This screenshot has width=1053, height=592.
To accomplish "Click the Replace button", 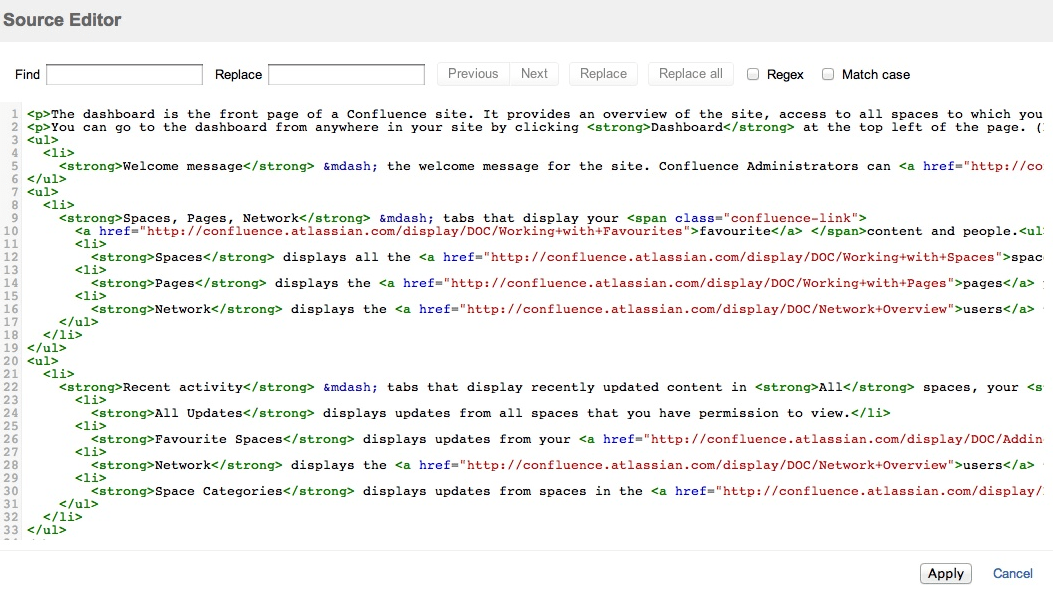I will click(603, 73).
